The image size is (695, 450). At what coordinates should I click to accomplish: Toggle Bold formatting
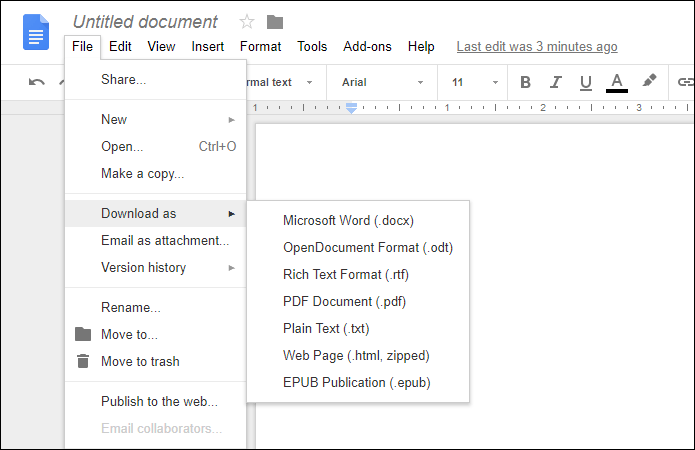[x=525, y=82]
